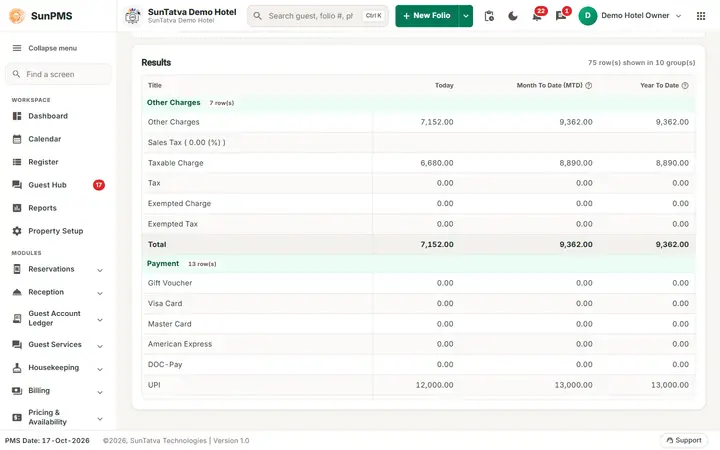Image resolution: width=720 pixels, height=450 pixels.
Task: Open Guest Hub from the sidebar
Action: (47, 185)
